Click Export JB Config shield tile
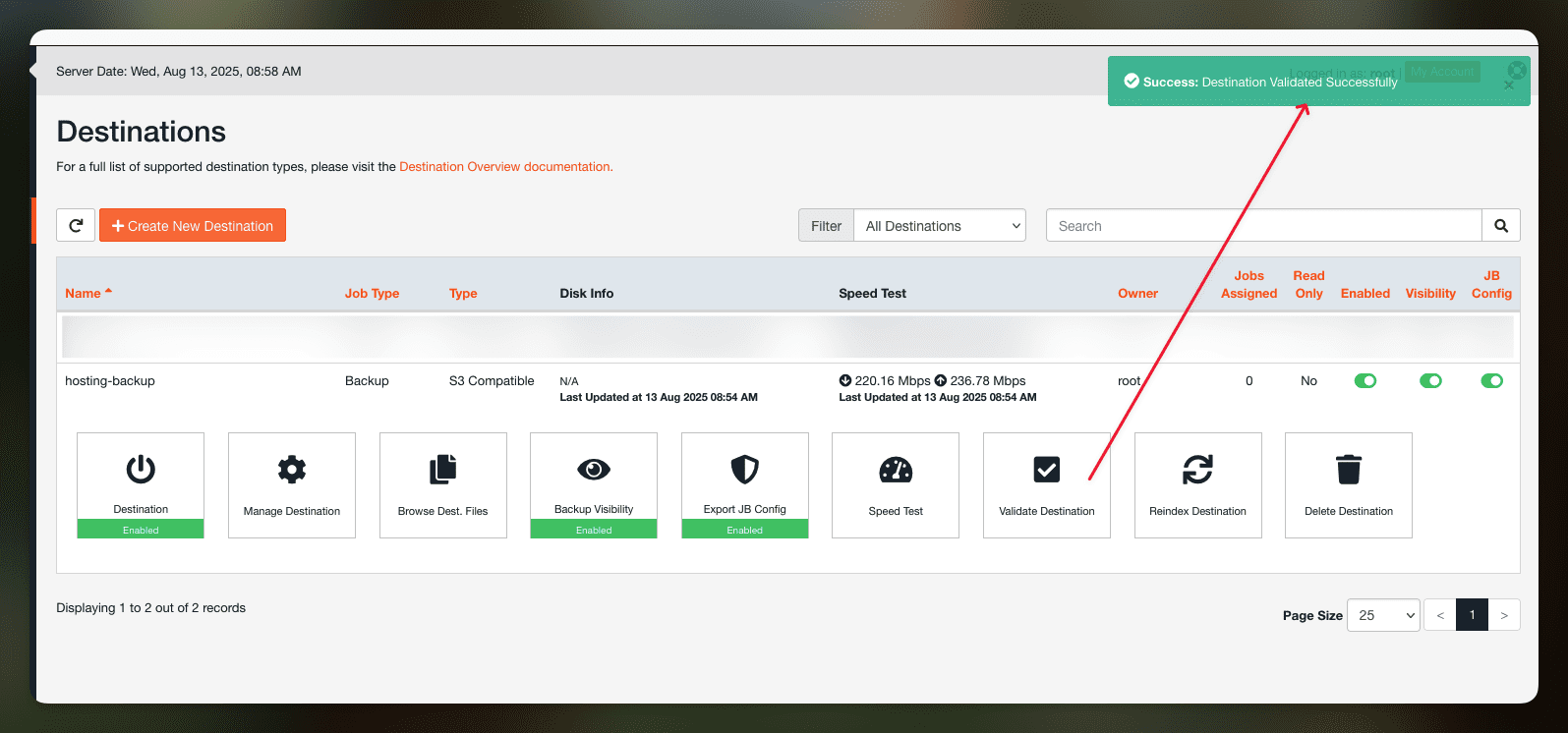 coord(745,485)
